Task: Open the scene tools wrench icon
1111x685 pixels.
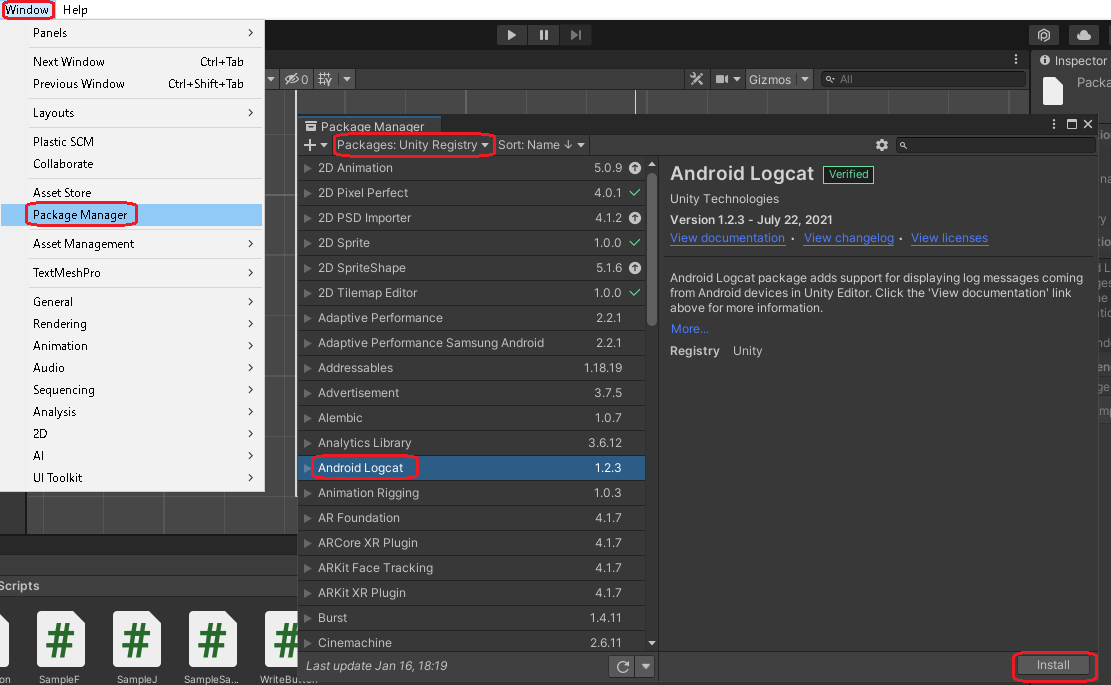Action: (697, 79)
